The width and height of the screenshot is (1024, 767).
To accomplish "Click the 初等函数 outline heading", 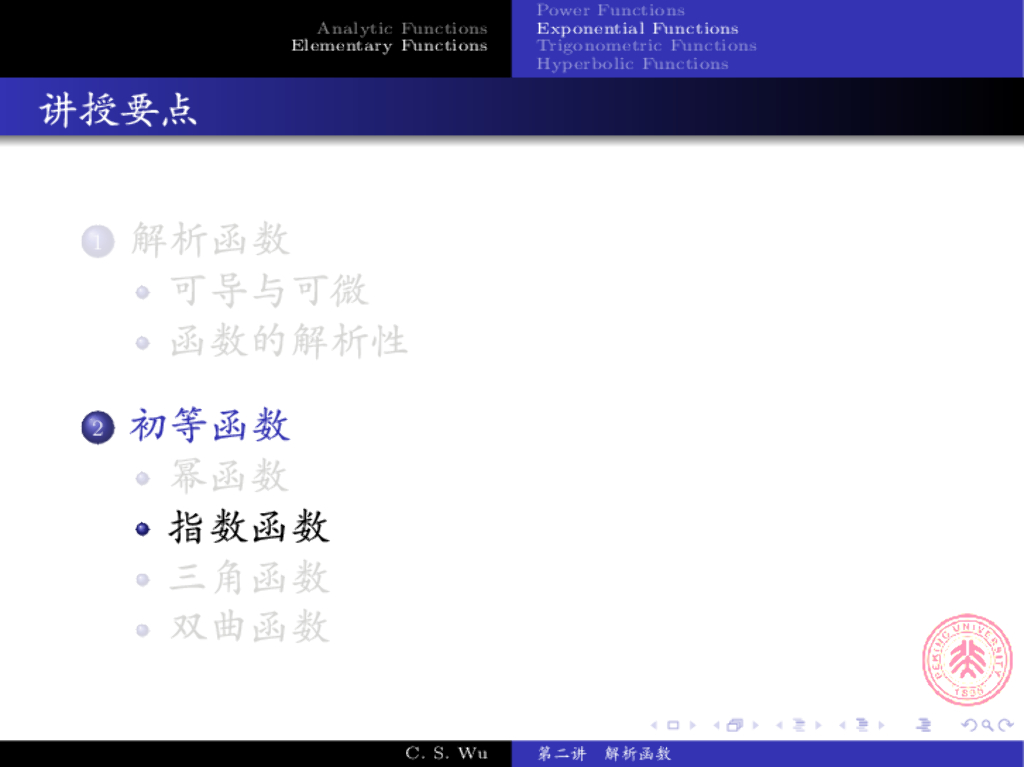I will (x=210, y=425).
